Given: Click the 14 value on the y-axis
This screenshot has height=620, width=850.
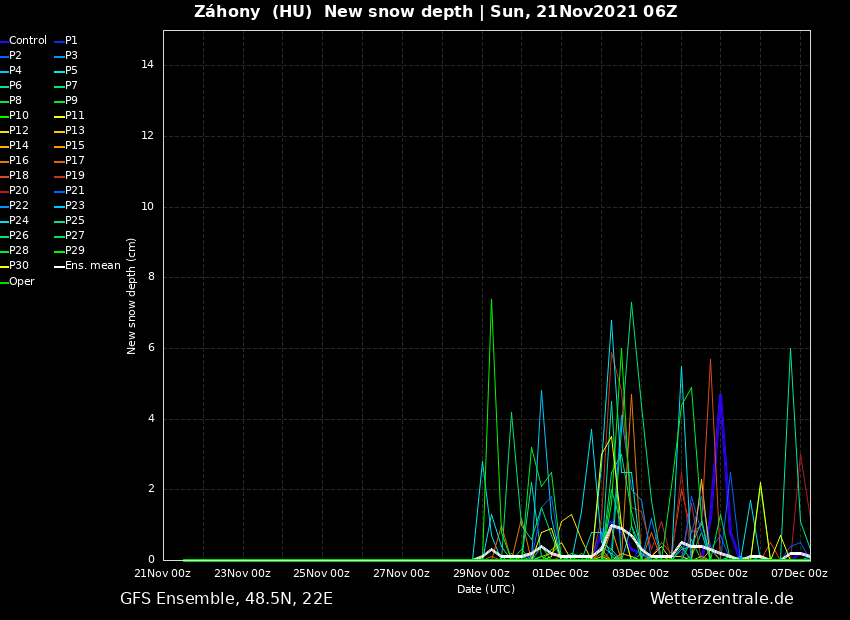Looking at the screenshot, I should pos(147,65).
